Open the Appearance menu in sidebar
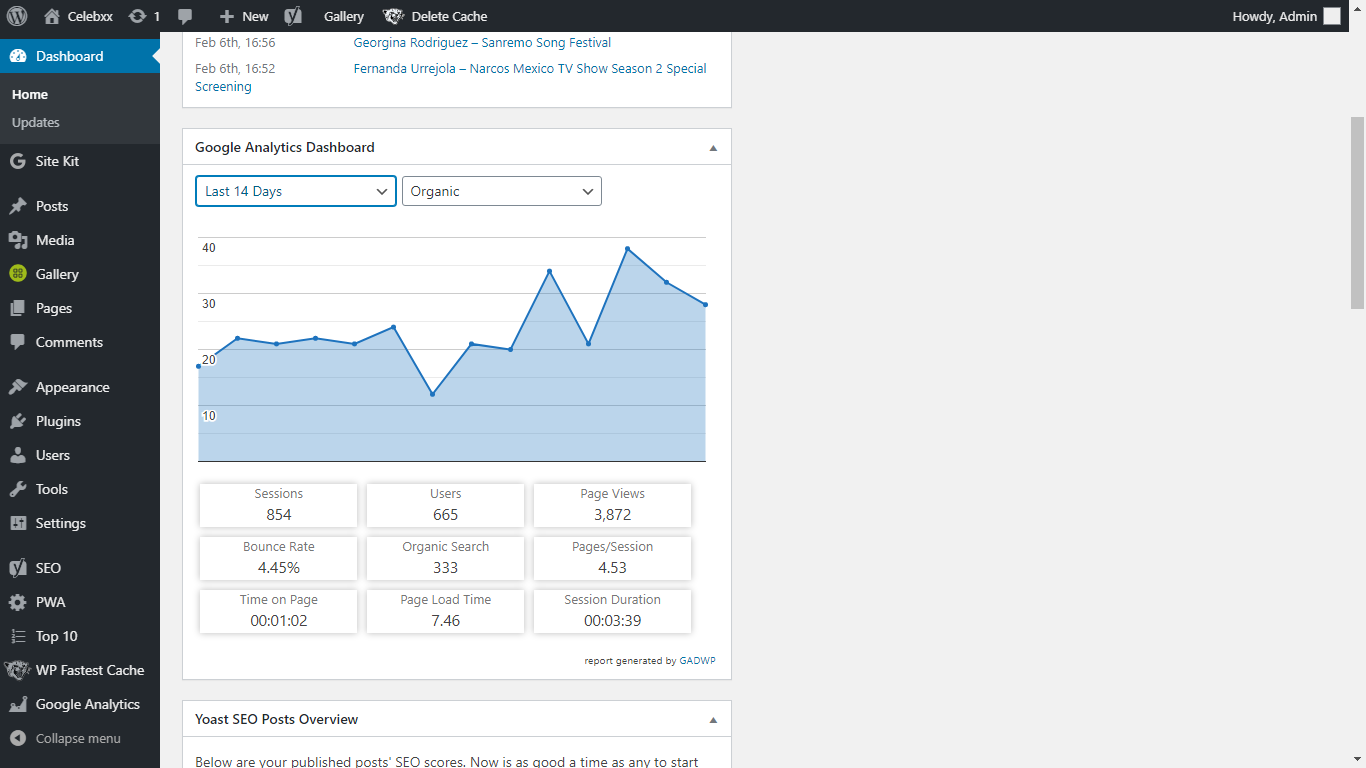Image resolution: width=1366 pixels, height=768 pixels. (x=72, y=387)
